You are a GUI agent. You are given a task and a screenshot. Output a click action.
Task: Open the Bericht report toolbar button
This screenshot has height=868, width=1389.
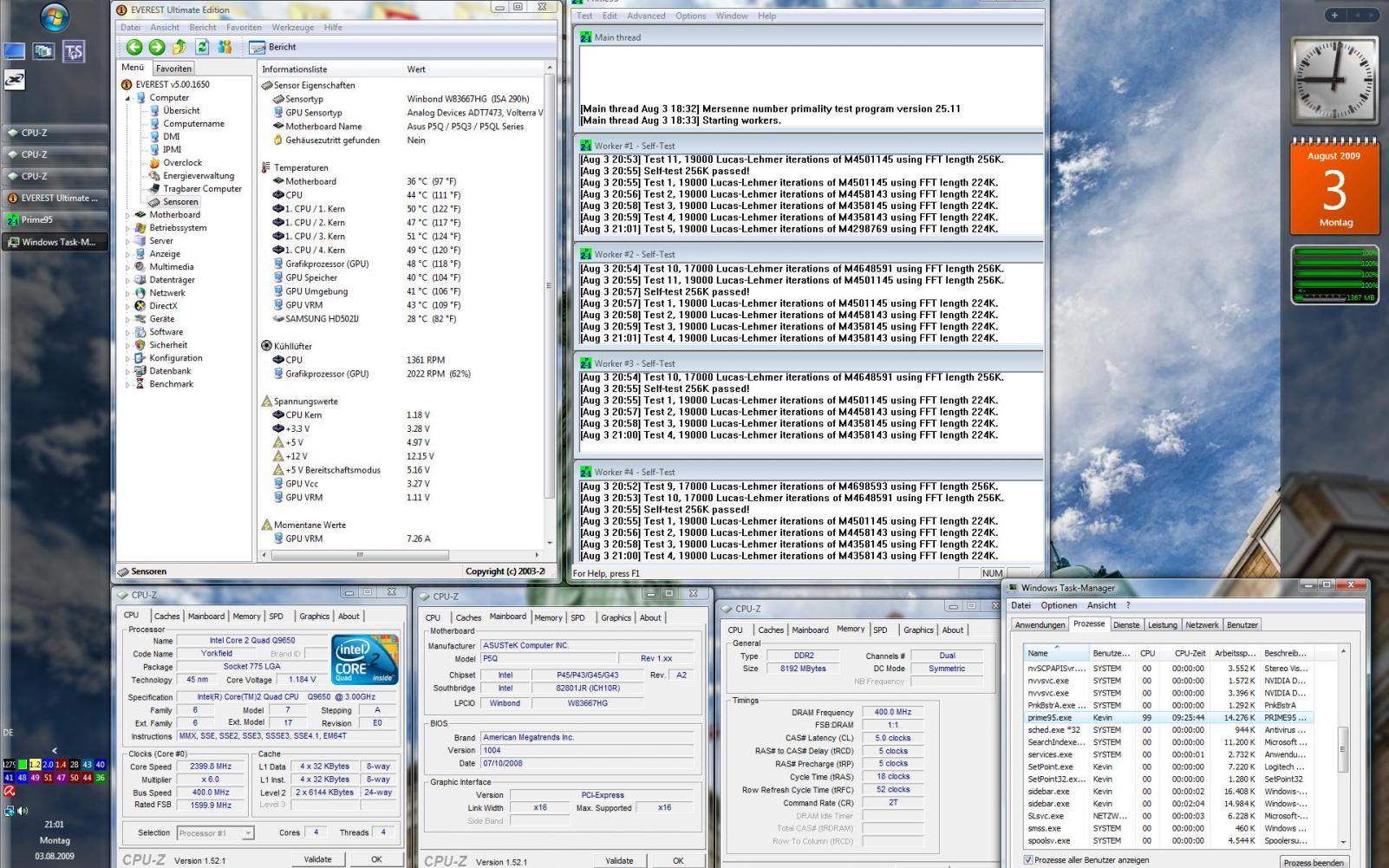273,48
